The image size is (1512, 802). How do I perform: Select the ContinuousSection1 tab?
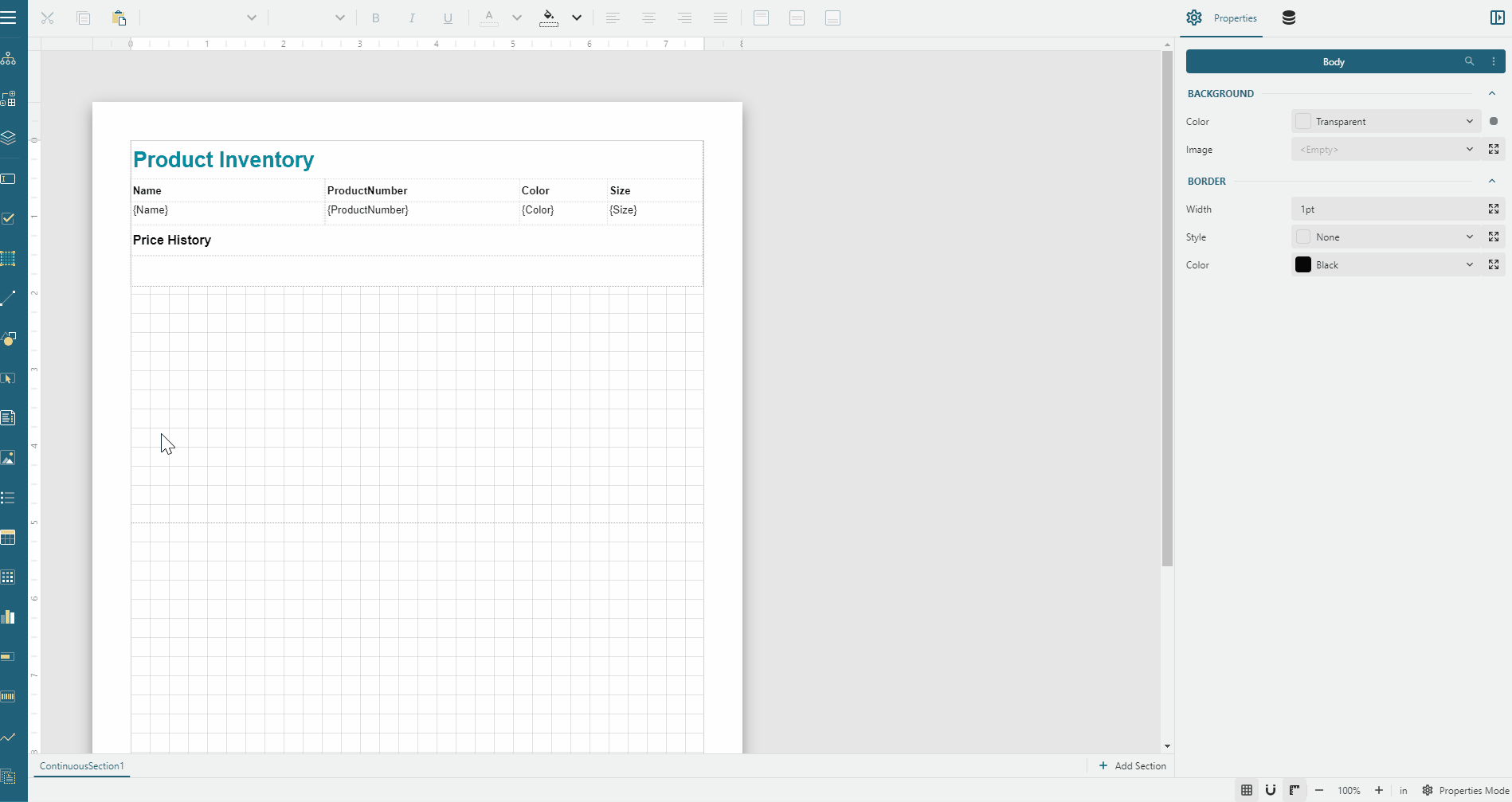[82, 765]
